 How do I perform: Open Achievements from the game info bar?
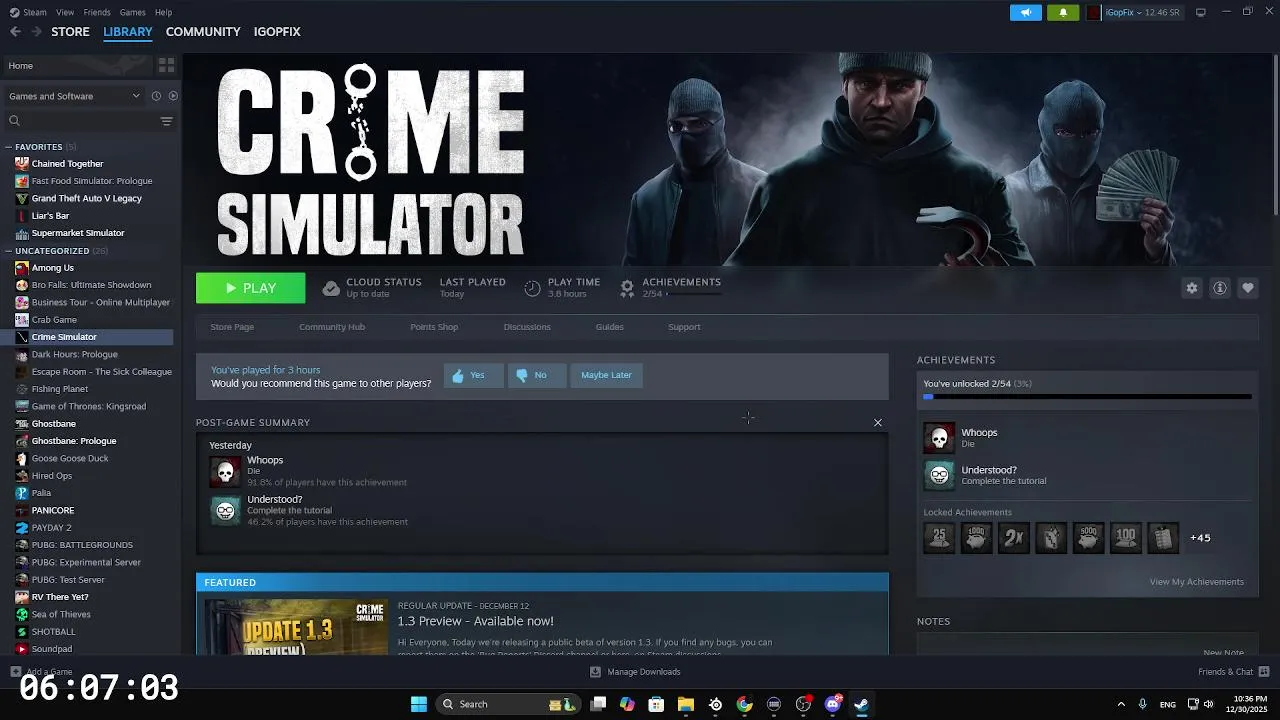[x=670, y=288]
